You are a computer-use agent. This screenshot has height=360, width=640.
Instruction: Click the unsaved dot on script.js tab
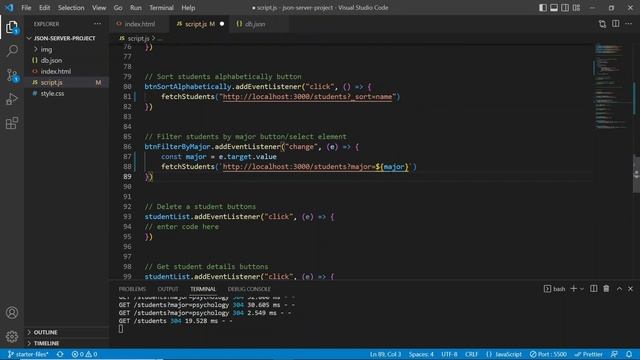222,24
